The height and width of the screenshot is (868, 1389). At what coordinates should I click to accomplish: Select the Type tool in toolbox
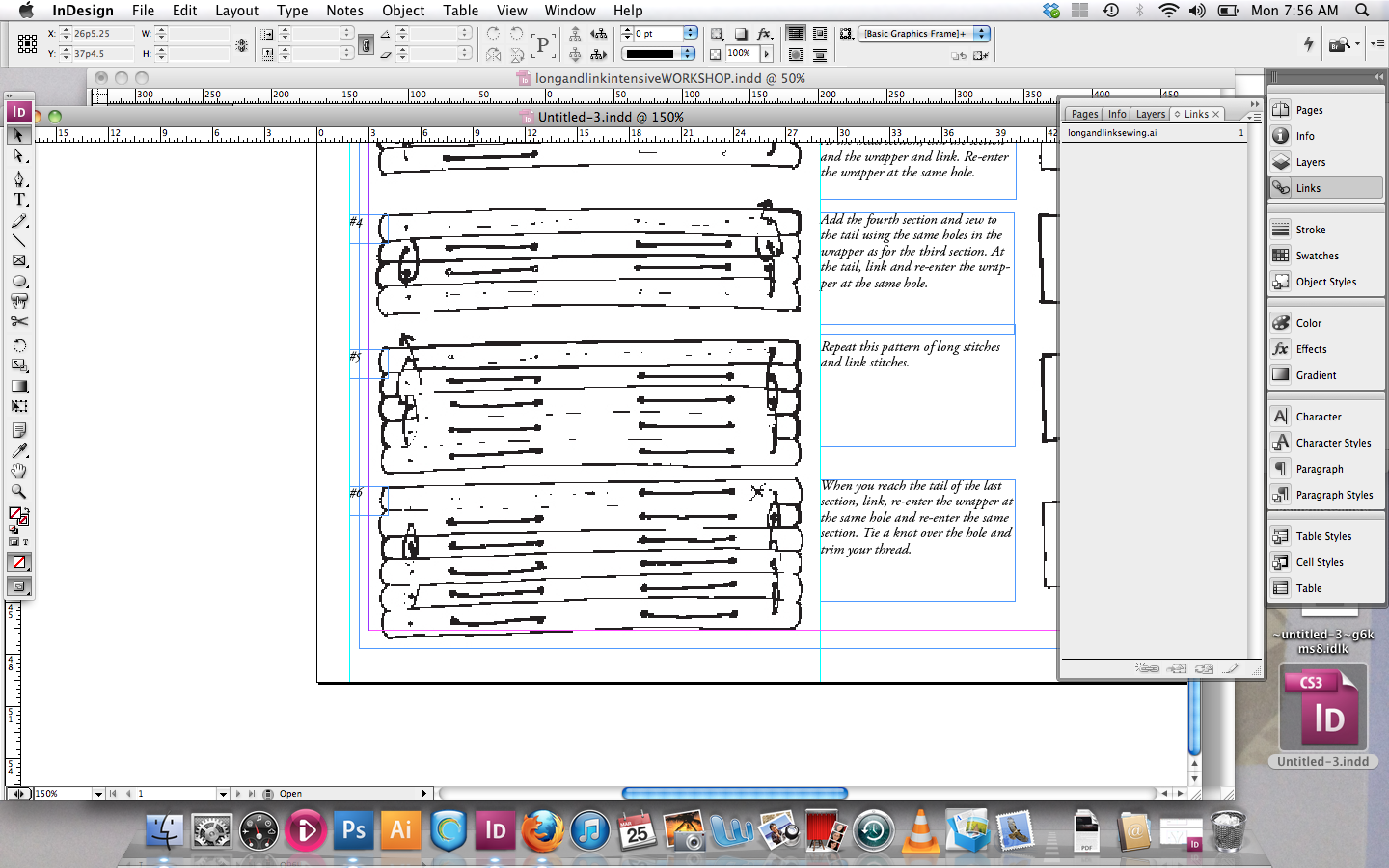tap(18, 200)
